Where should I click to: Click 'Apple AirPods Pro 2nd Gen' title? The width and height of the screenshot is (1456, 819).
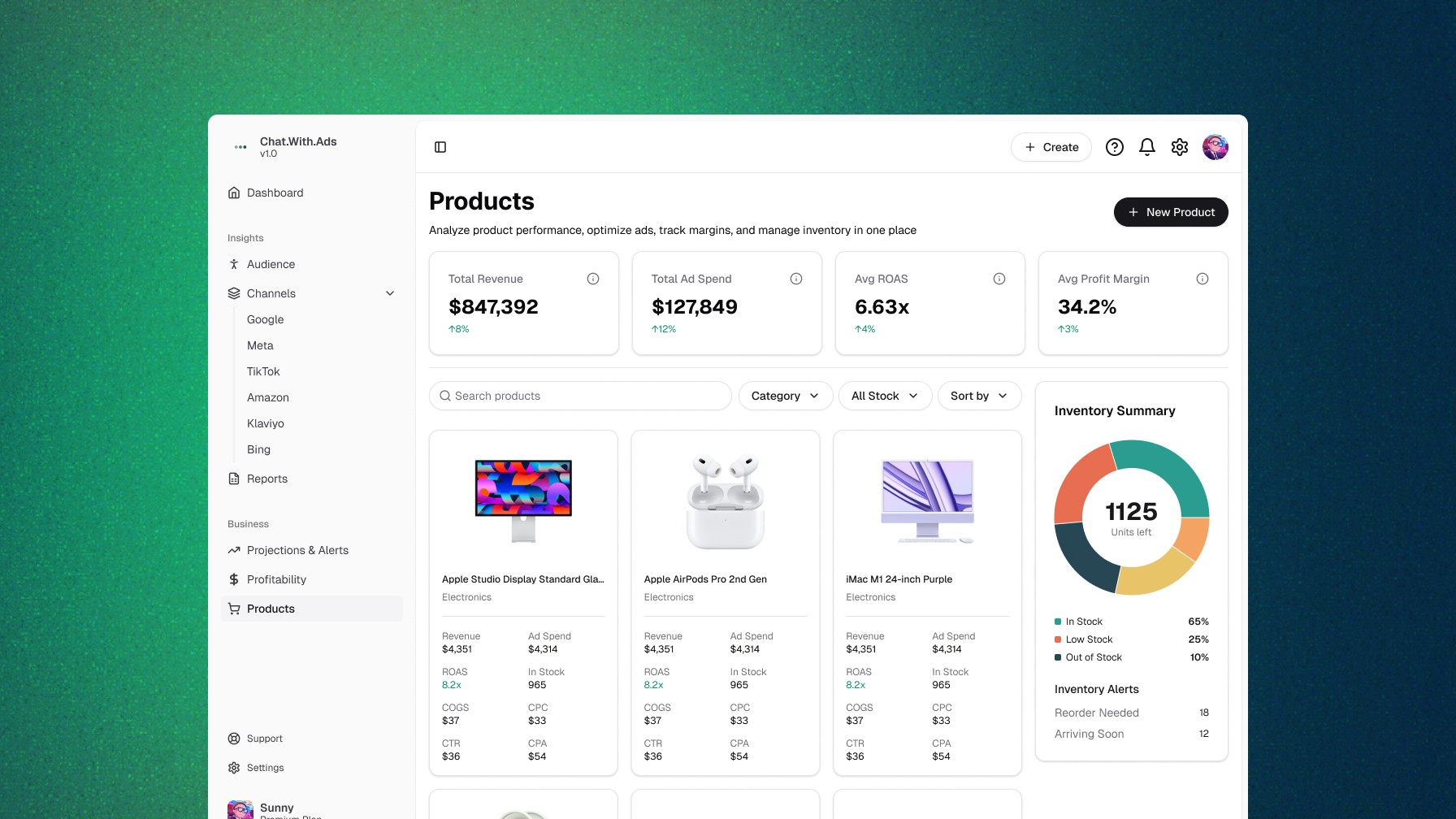click(x=705, y=579)
